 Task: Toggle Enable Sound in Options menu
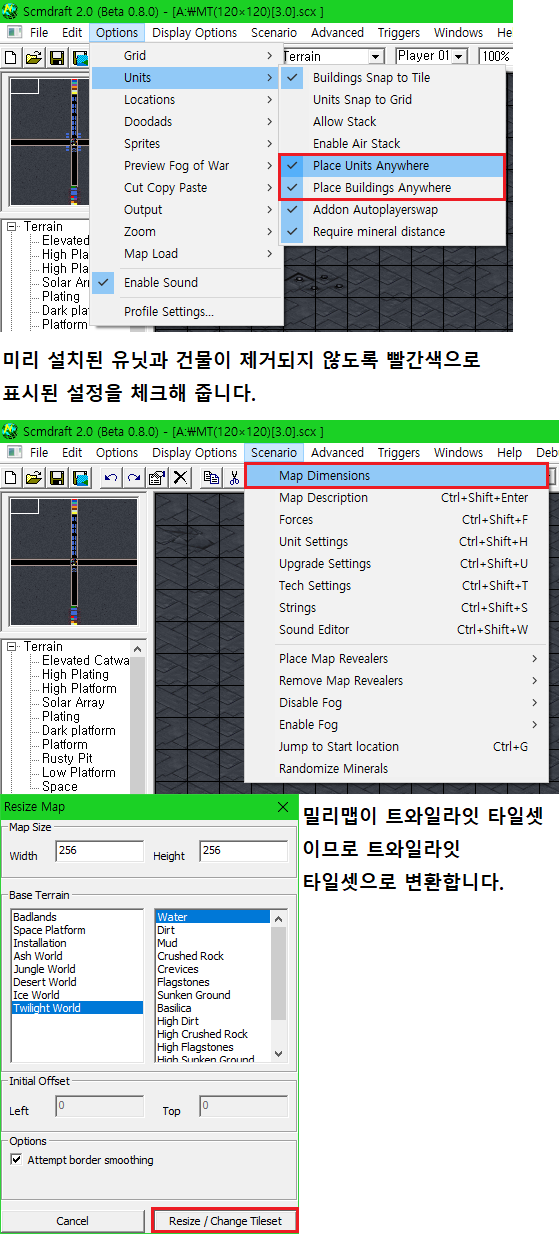pyautogui.click(x=187, y=283)
